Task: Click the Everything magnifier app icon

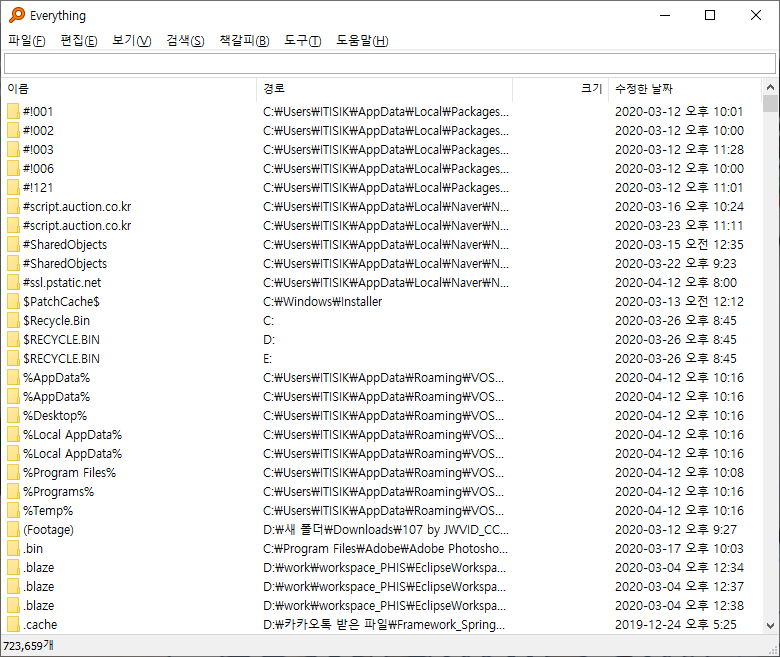Action: coord(17,15)
